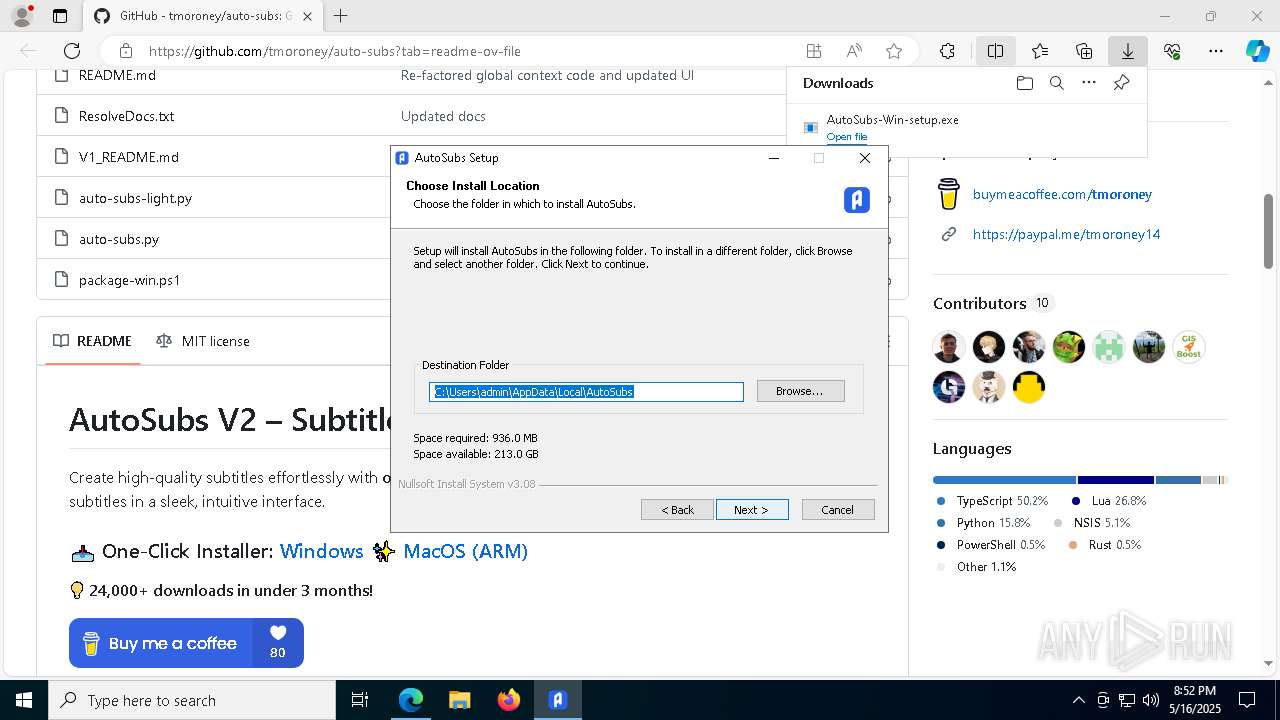Go Back in the installer

(x=677, y=510)
